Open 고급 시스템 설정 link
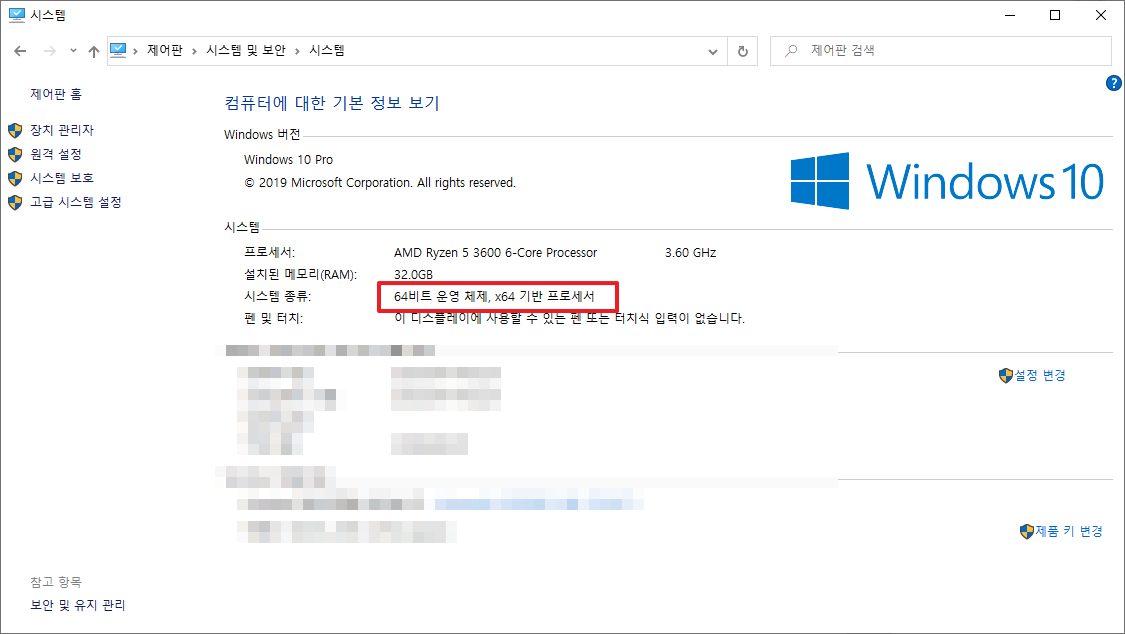The width and height of the screenshot is (1125, 634). 75,202
